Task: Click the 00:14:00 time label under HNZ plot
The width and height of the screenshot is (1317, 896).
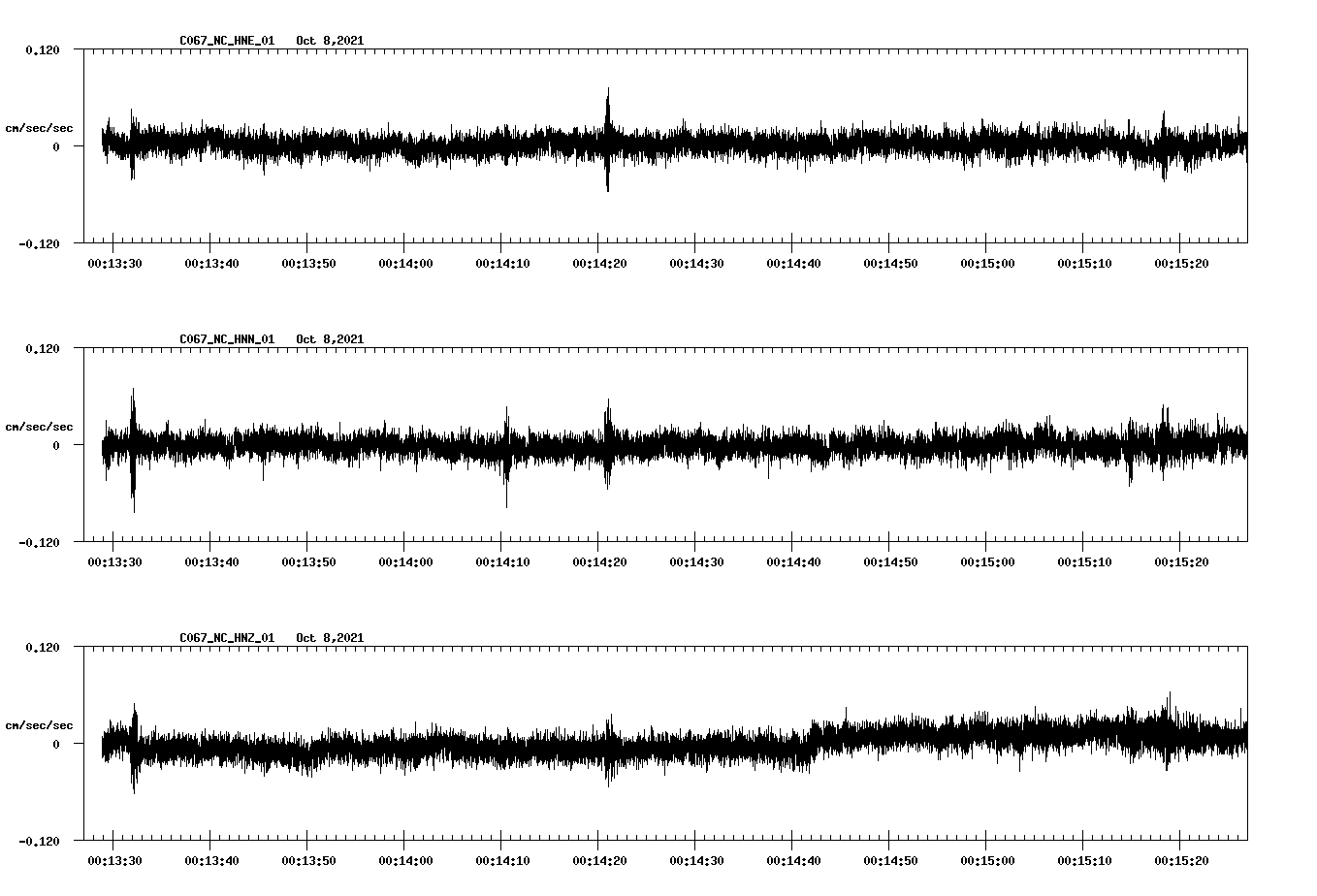Action: pos(405,861)
